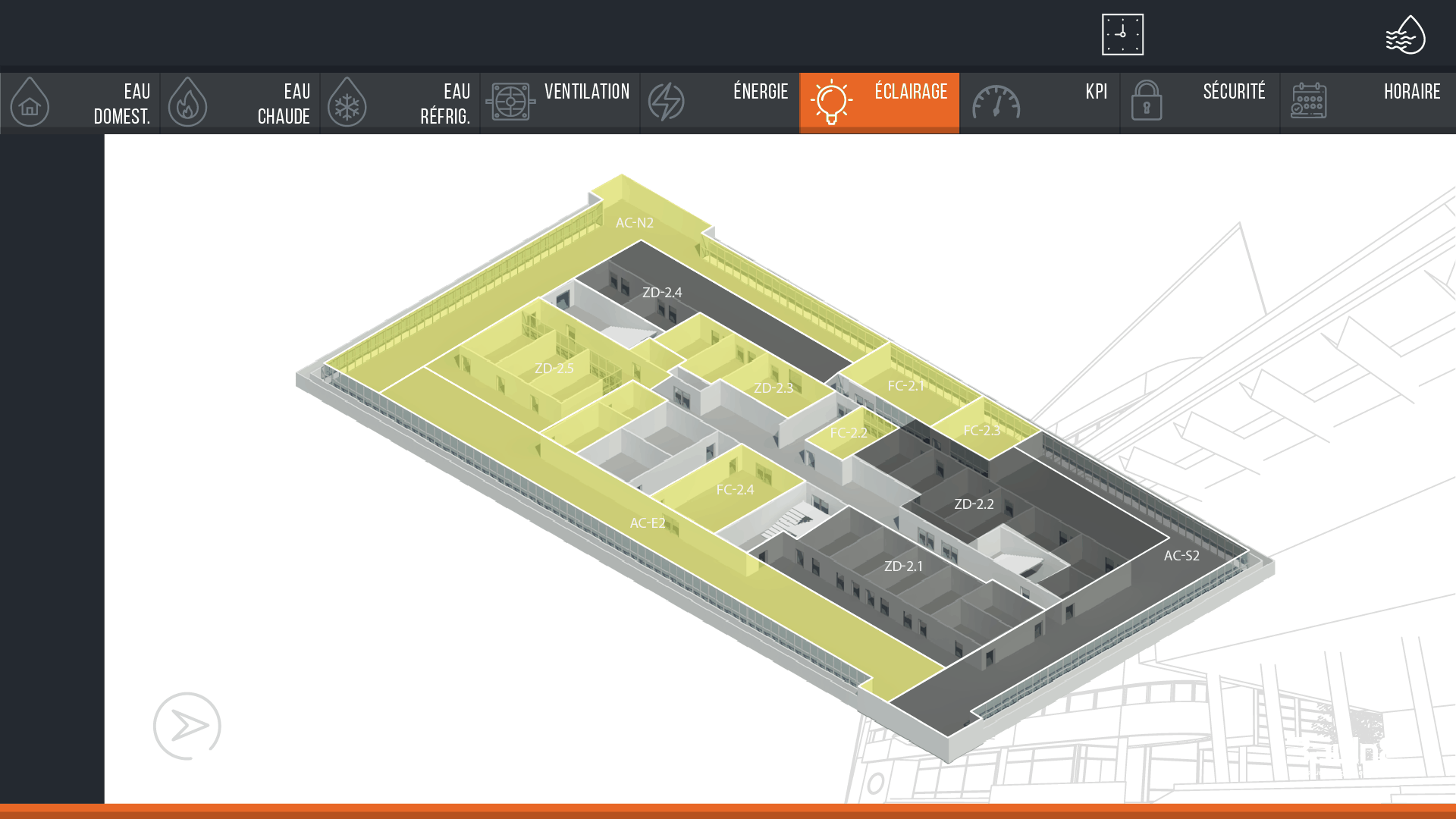Select the Eau Réfrig. snowflake icon
The height and width of the screenshot is (819, 1456).
(x=347, y=102)
